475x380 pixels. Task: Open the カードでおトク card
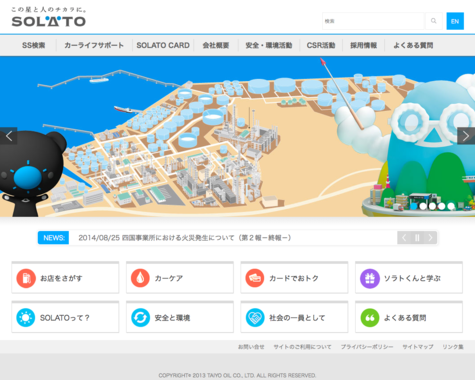[x=294, y=277]
